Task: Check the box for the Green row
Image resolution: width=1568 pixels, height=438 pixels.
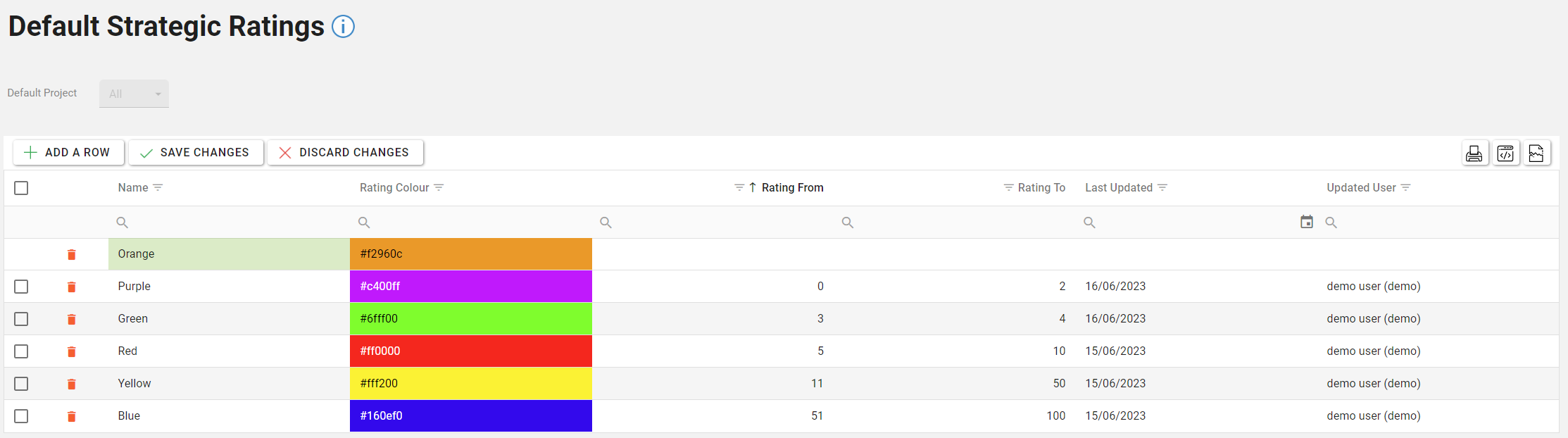Action: click(x=21, y=319)
